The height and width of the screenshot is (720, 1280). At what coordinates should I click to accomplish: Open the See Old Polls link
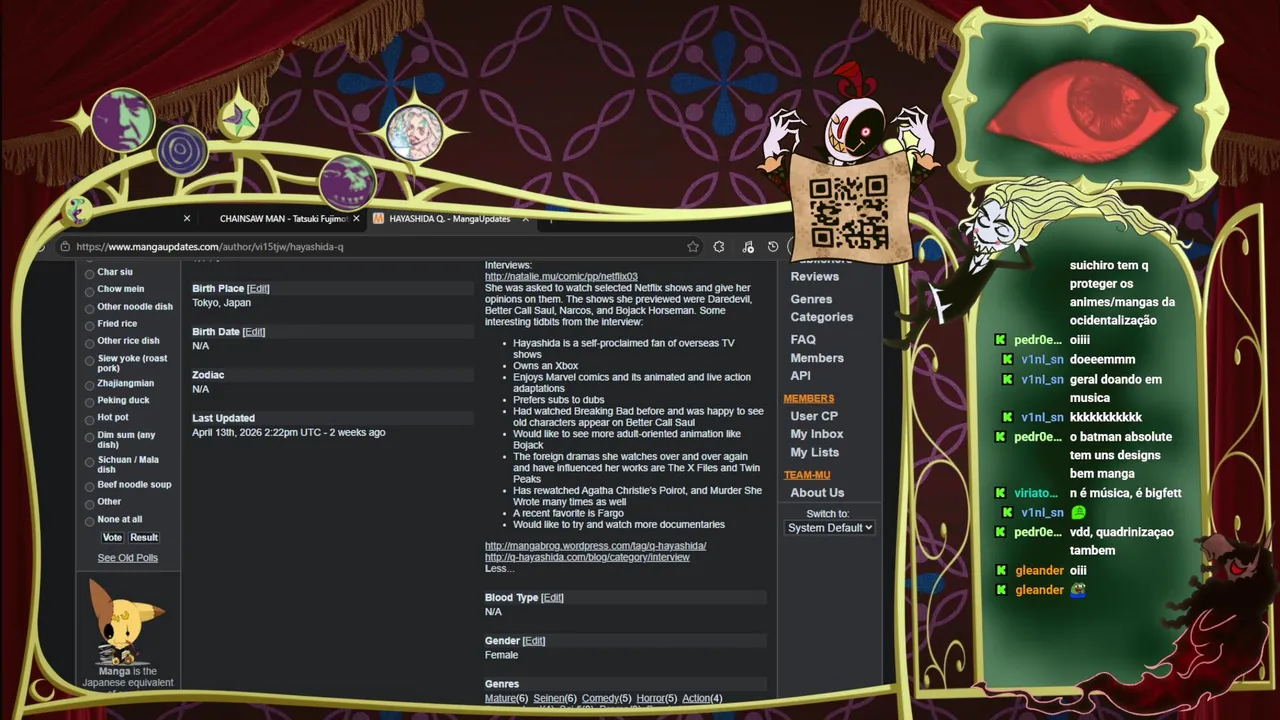[127, 558]
